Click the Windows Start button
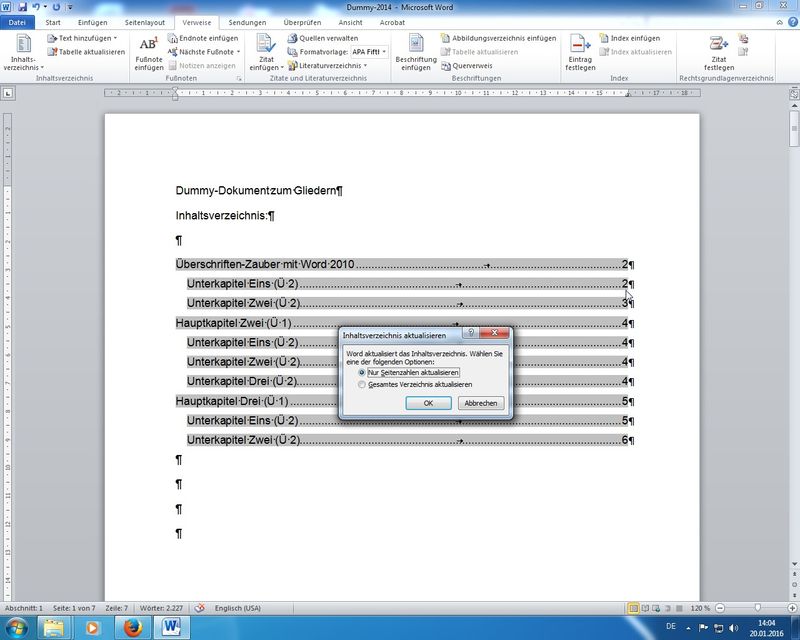This screenshot has width=800, height=640. (x=17, y=627)
